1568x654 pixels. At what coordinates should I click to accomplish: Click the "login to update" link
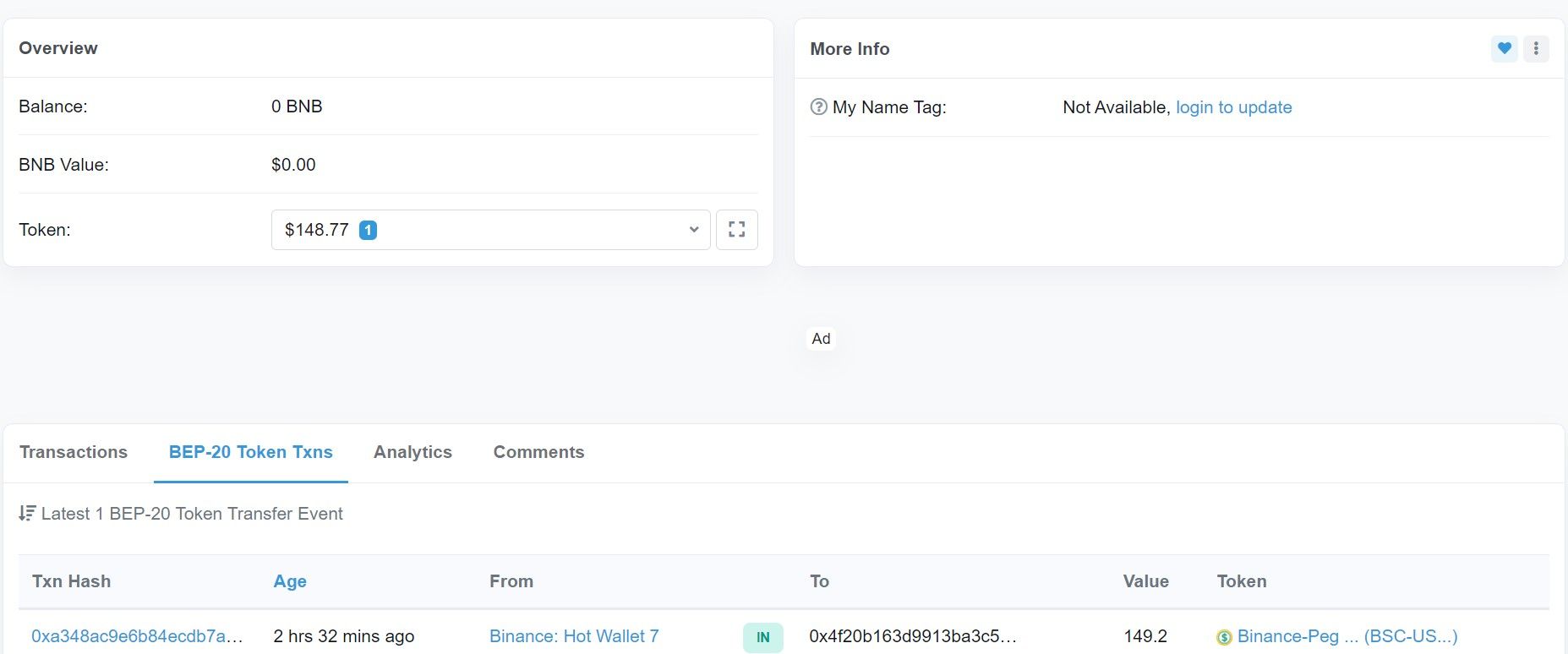point(1233,107)
